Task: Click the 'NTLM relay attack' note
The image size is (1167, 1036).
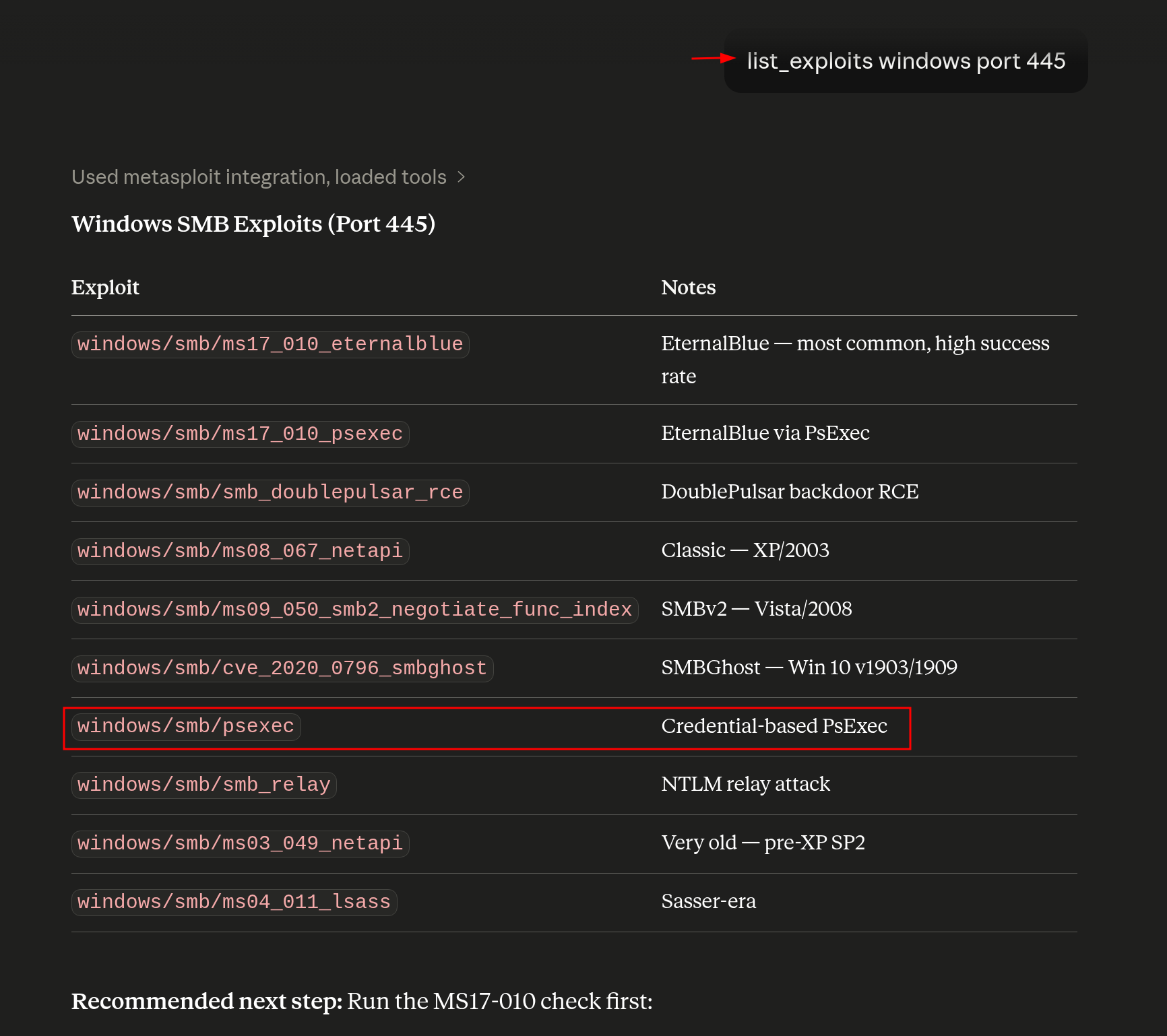Action: click(x=745, y=785)
